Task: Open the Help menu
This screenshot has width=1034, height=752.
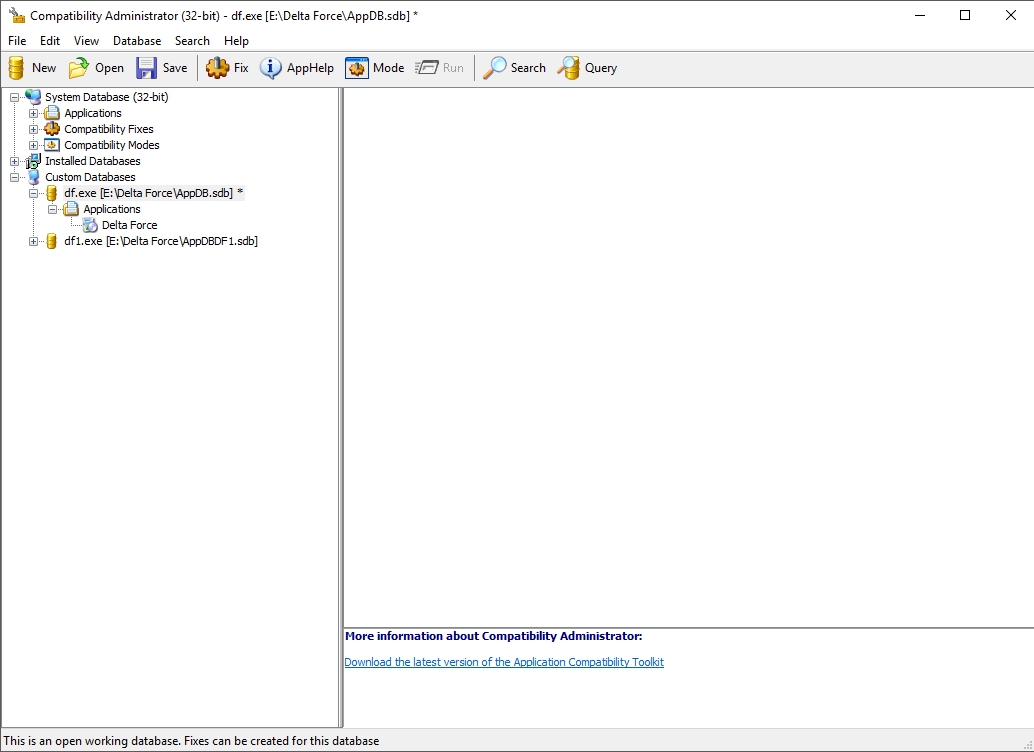Action: coord(236,41)
